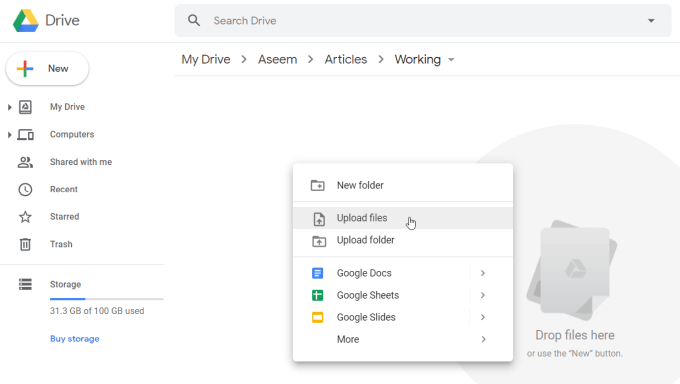
Task: Navigate to Articles breadcrumb
Action: 346,59
